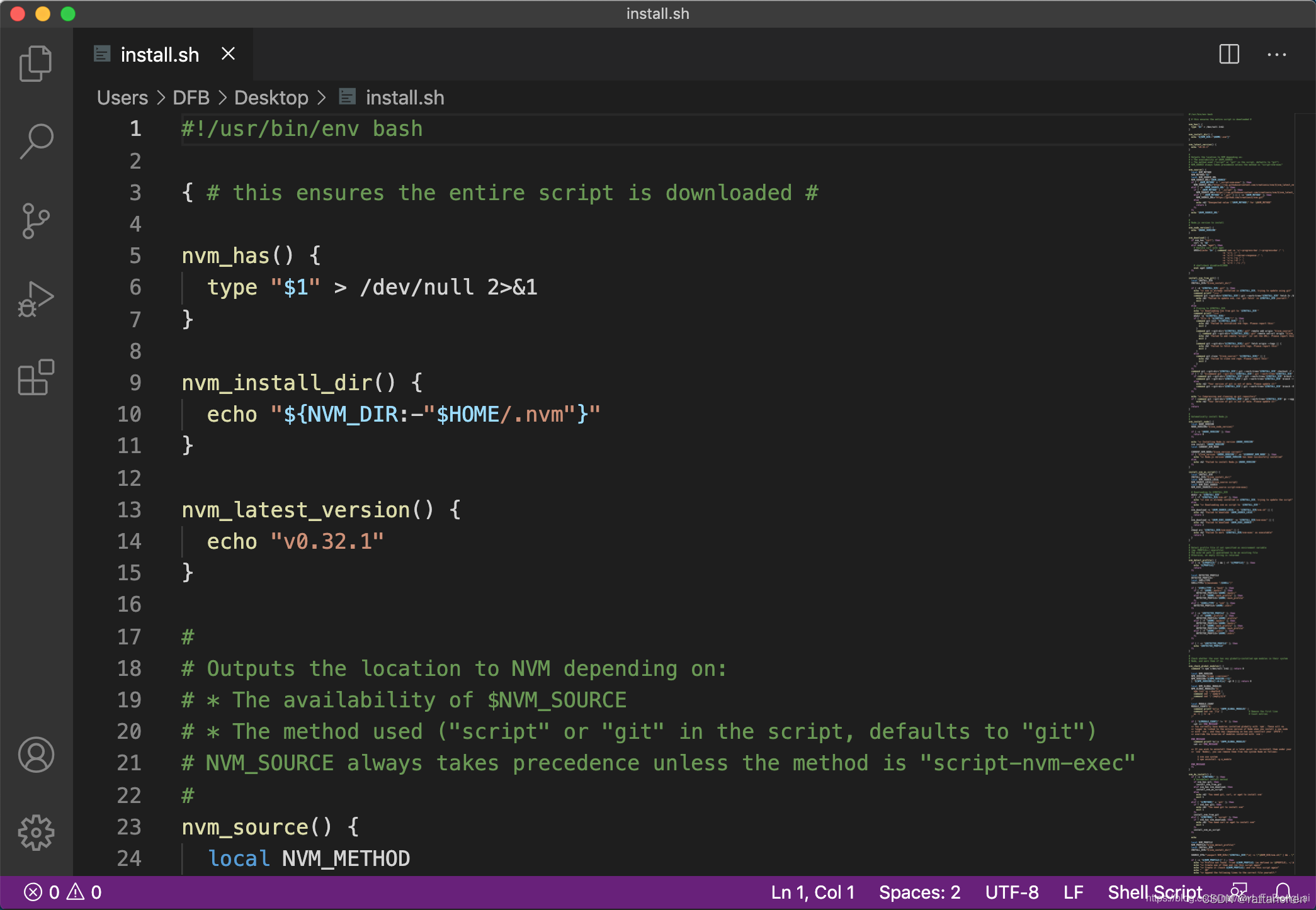Click the 'echo' command on line 10
The image size is (1316, 910).
click(232, 414)
